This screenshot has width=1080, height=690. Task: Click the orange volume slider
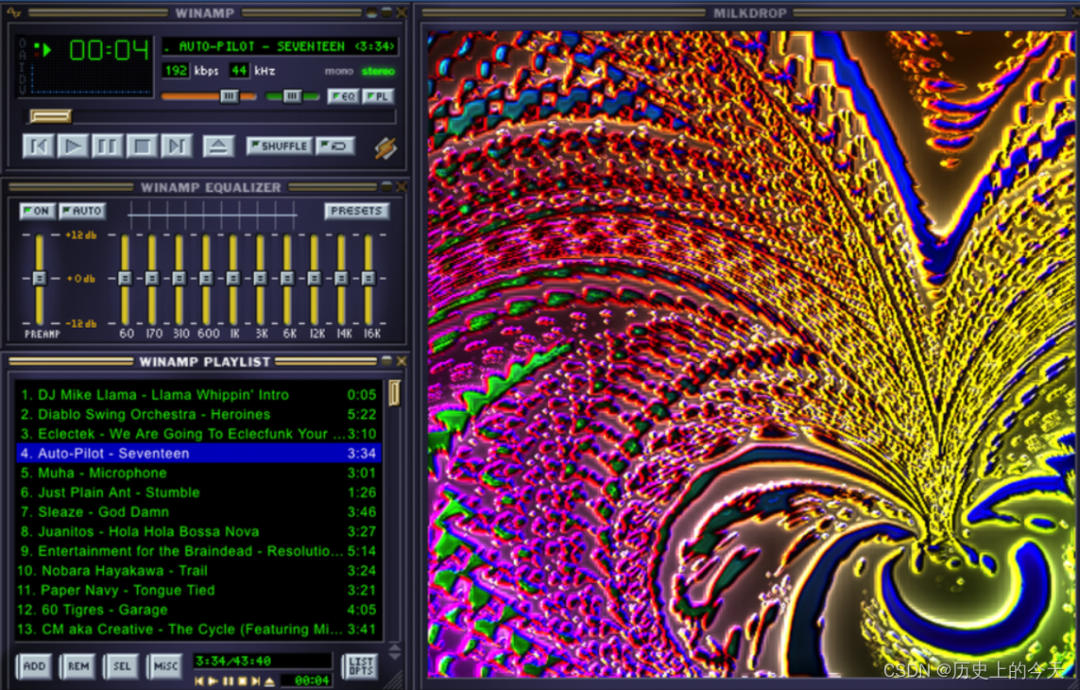209,96
